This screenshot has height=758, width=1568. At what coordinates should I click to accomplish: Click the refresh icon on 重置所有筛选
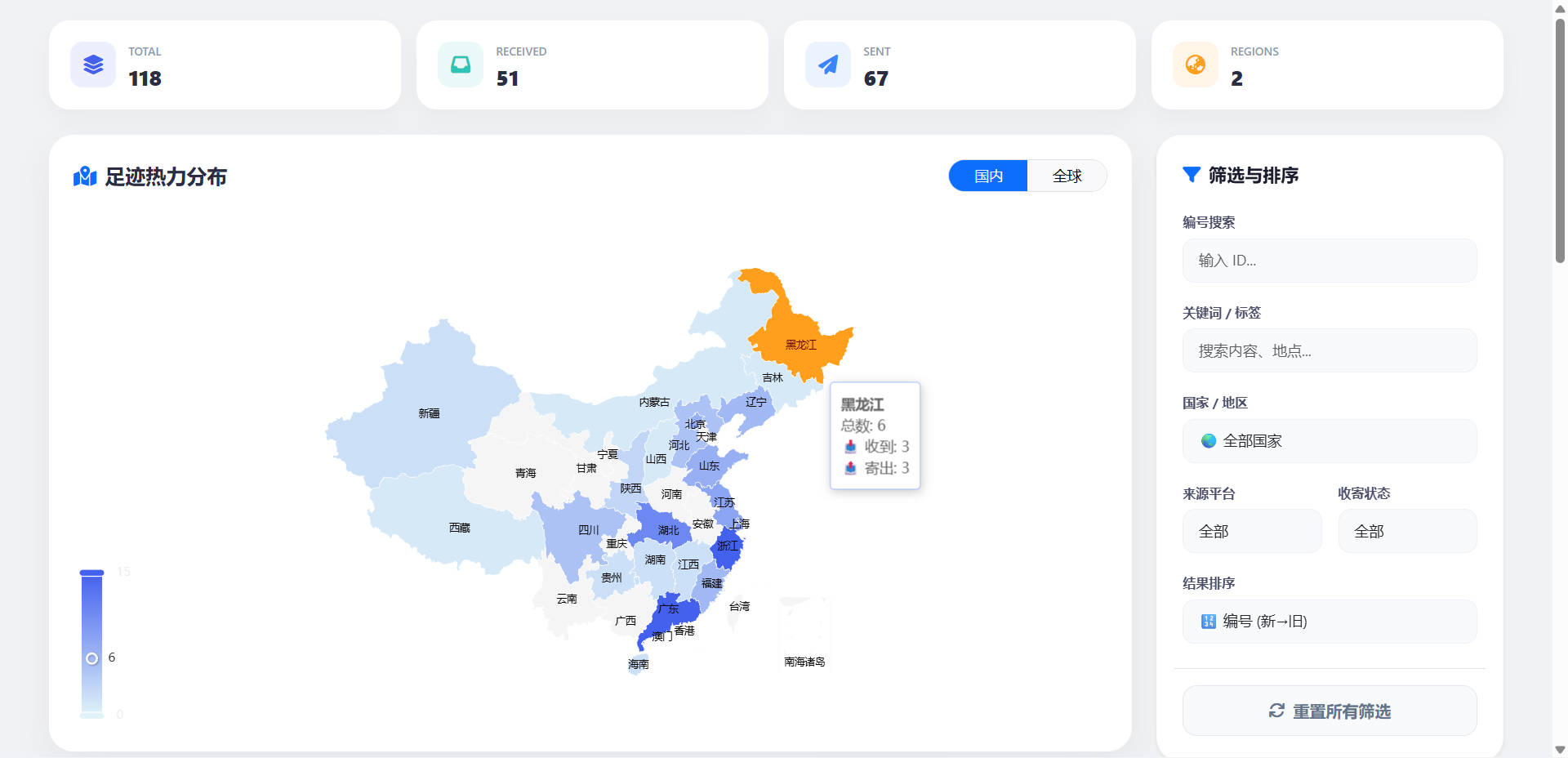(1276, 711)
